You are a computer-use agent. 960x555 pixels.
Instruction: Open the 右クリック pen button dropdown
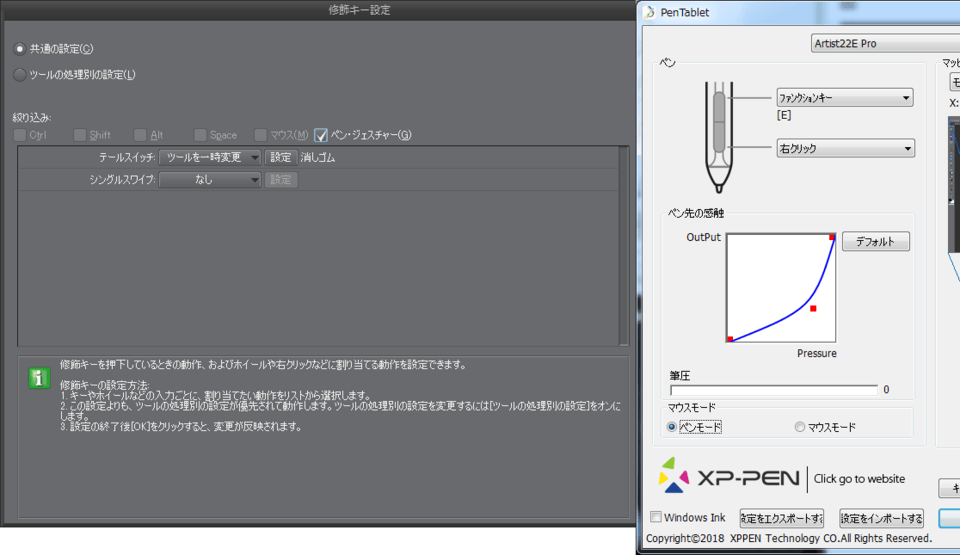[846, 148]
